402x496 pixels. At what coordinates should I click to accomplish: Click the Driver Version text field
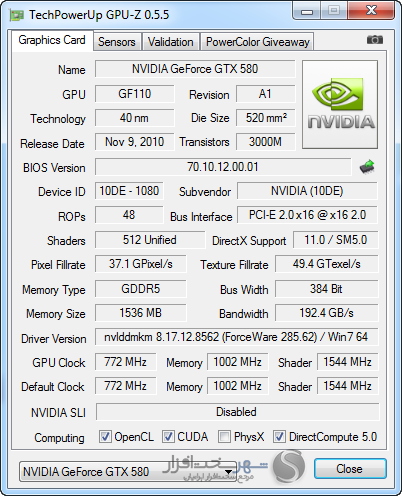click(236, 337)
